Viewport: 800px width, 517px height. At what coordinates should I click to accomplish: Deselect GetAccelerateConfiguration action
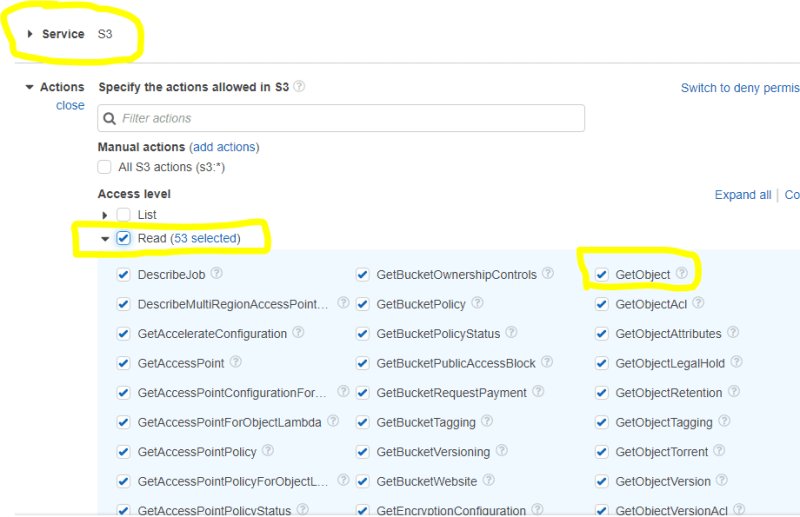[123, 334]
